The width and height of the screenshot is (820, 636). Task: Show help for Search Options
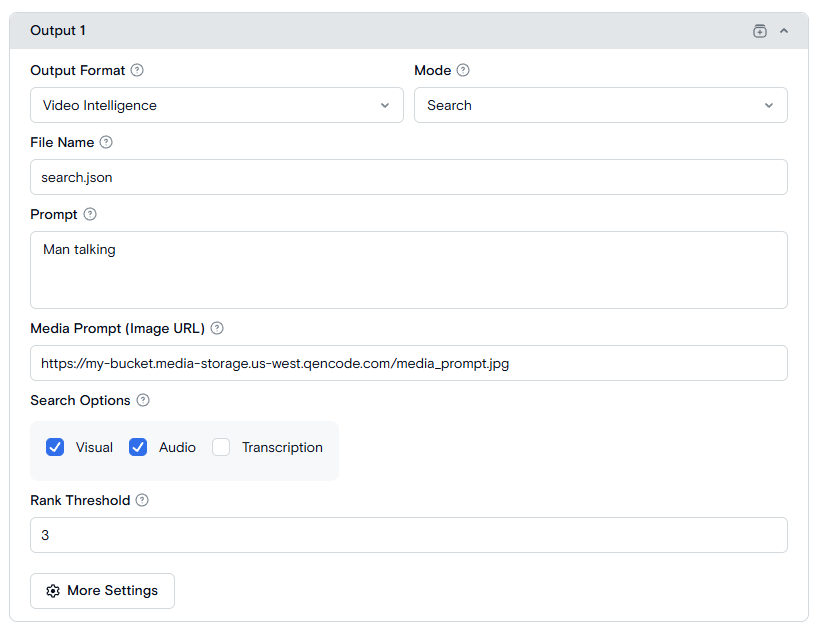143,401
